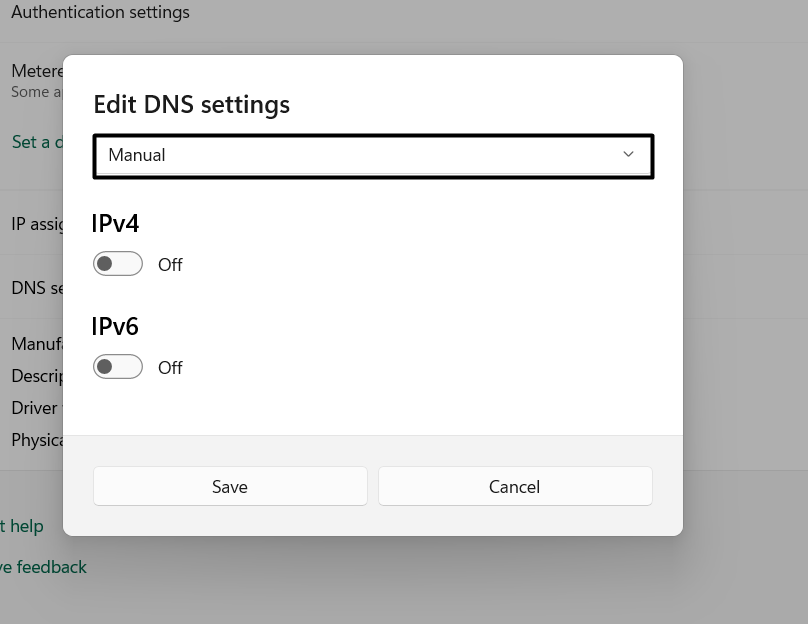
Task: Click the IPv4 heading label
Action: pos(115,224)
